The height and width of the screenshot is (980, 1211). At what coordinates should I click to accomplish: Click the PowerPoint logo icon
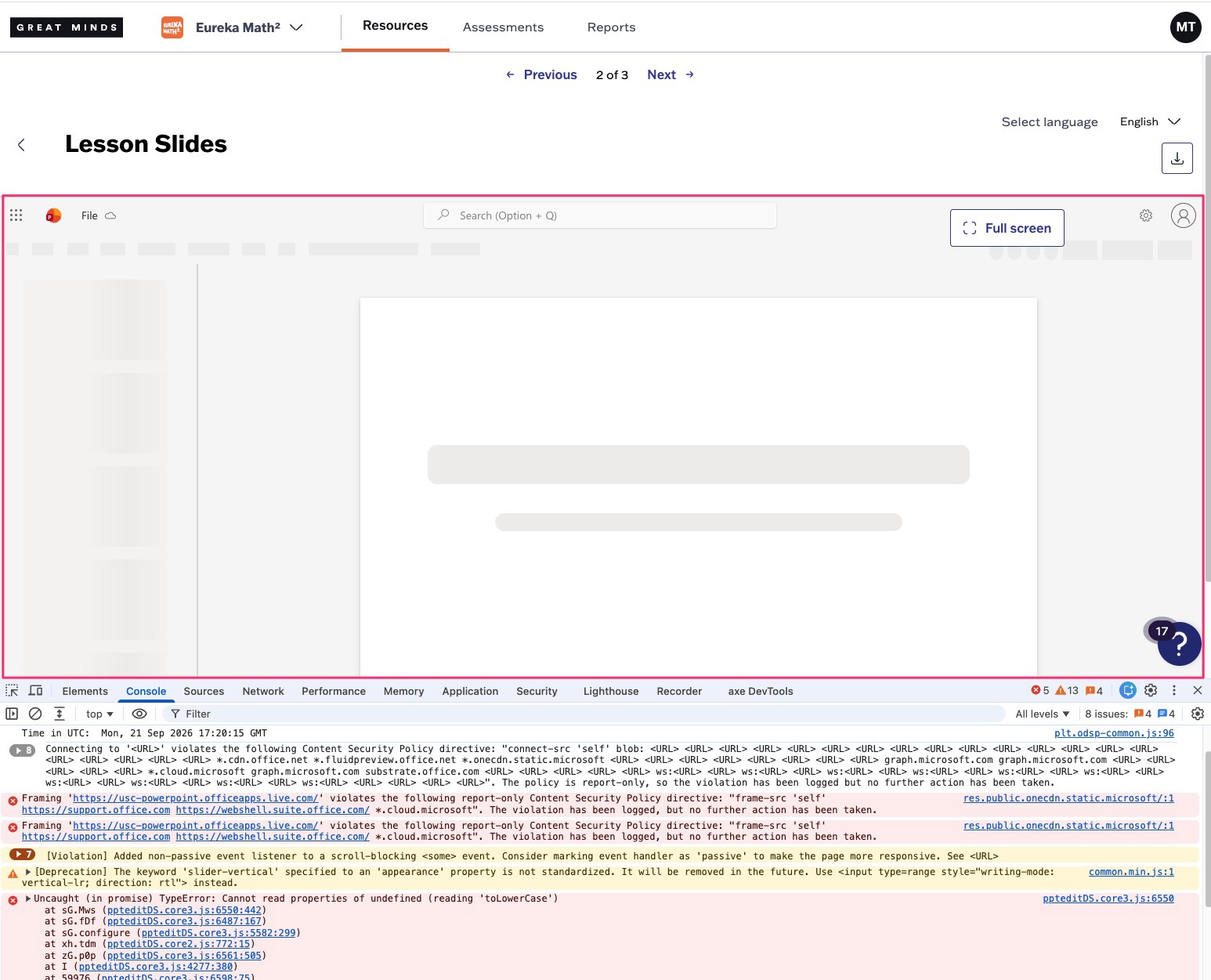[x=53, y=215]
